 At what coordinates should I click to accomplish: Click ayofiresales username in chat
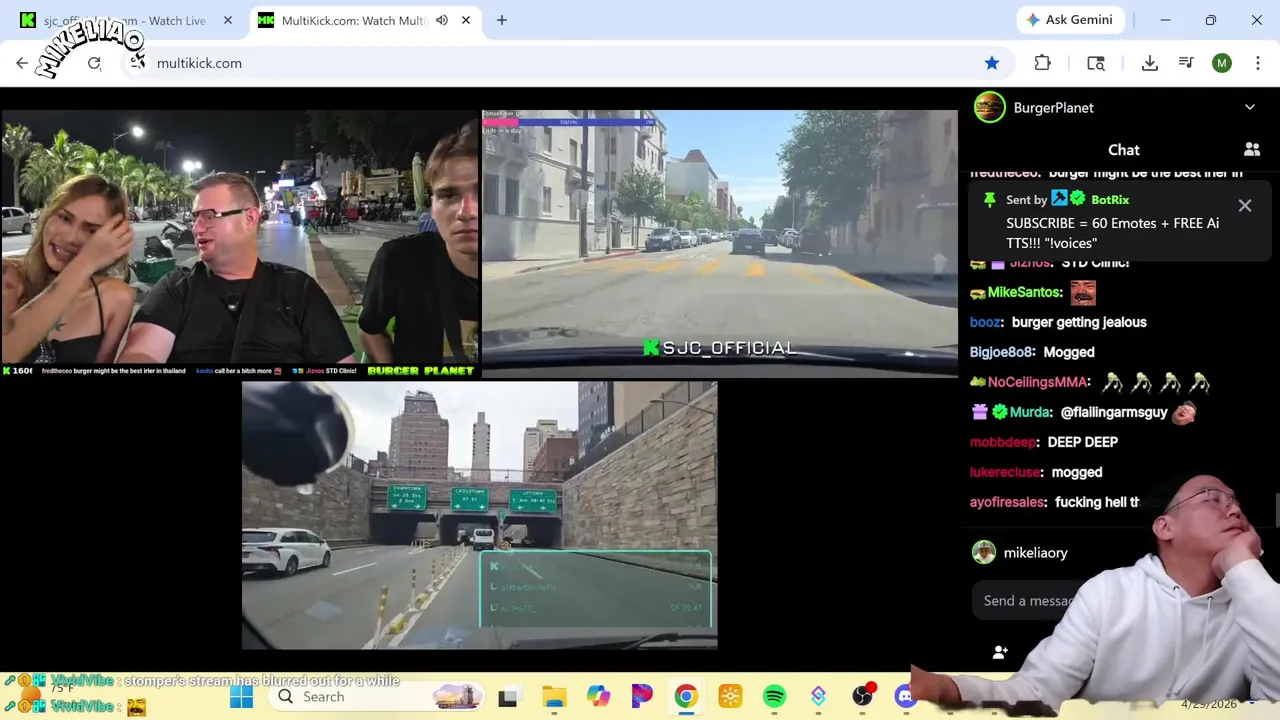(1008, 502)
